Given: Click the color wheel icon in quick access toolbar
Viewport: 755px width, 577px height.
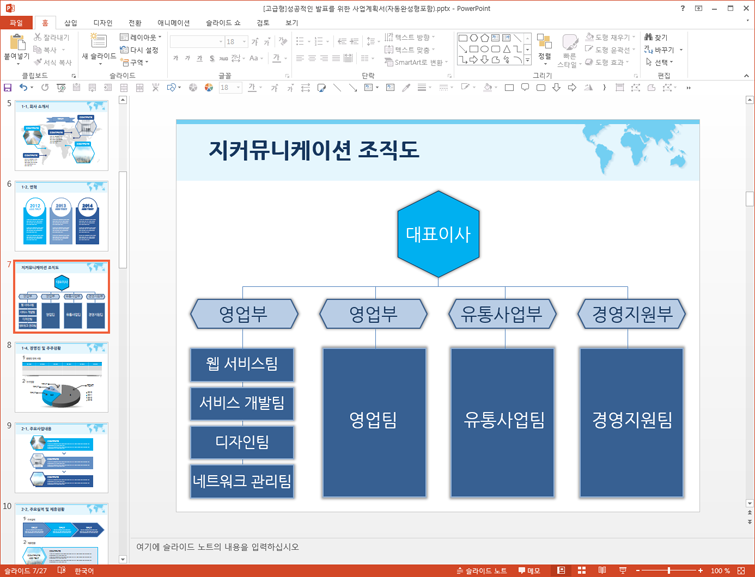Looking at the screenshot, I should coord(208,88).
